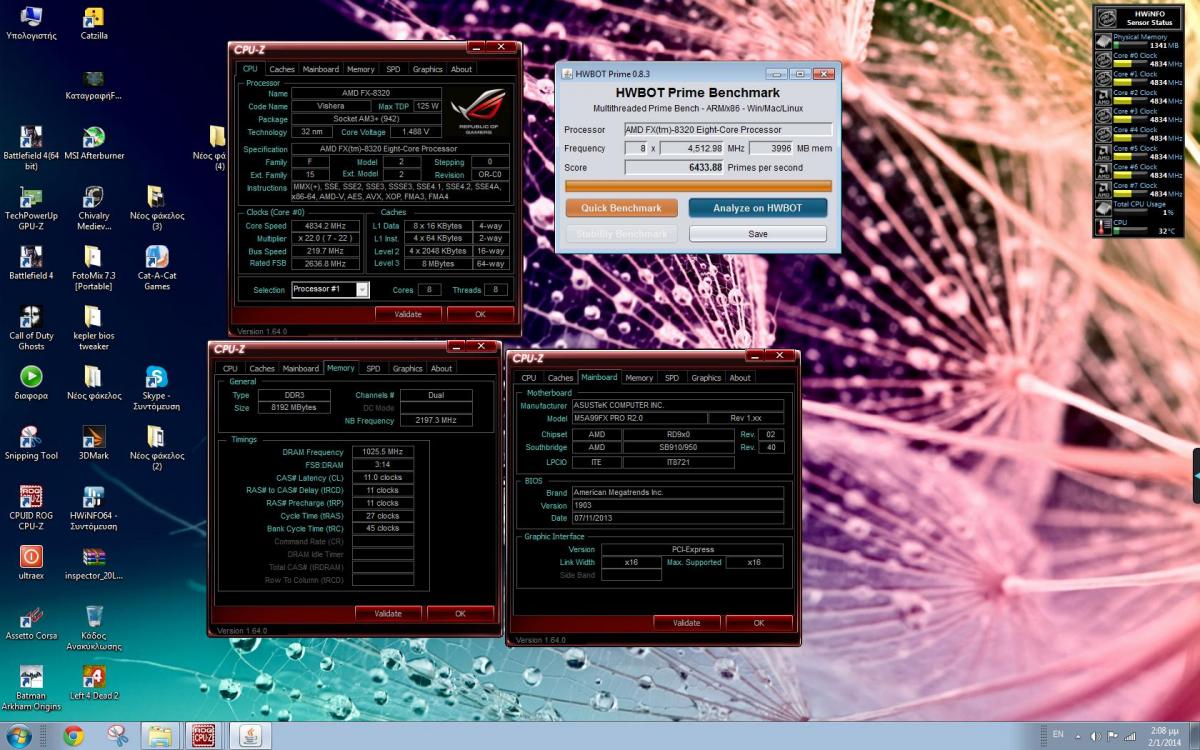Click the Analyze on HWBOT button
Viewport: 1200px width, 750px height.
click(757, 208)
